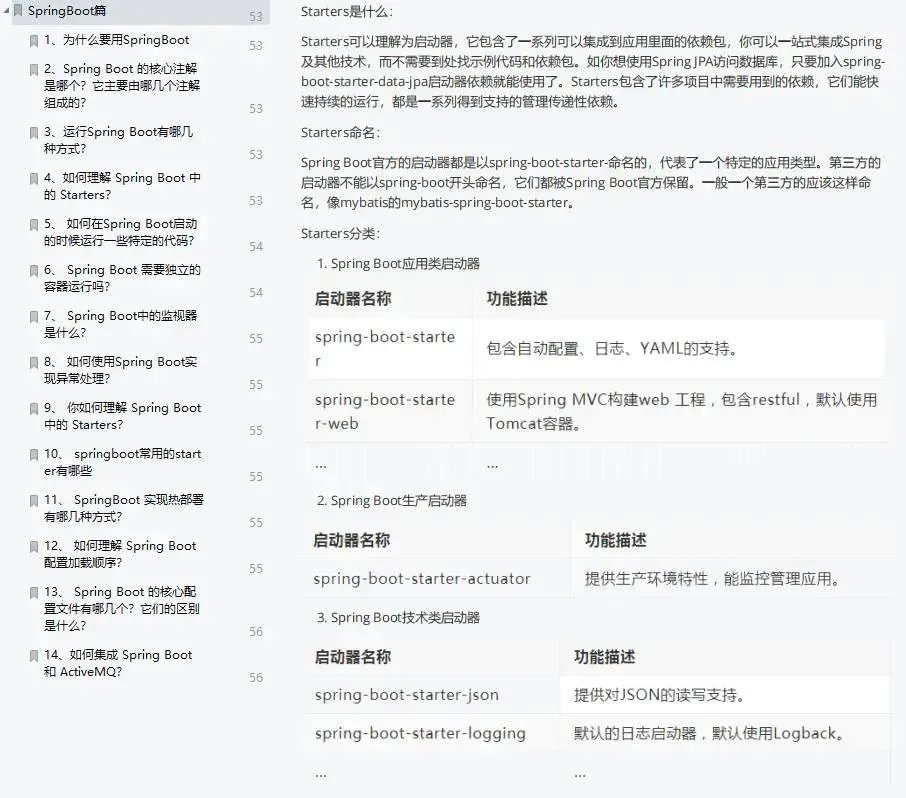Click the "9、你如何理解 Spring Boot 中的 Starters?" entry
The height and width of the screenshot is (798, 906).
[120, 416]
